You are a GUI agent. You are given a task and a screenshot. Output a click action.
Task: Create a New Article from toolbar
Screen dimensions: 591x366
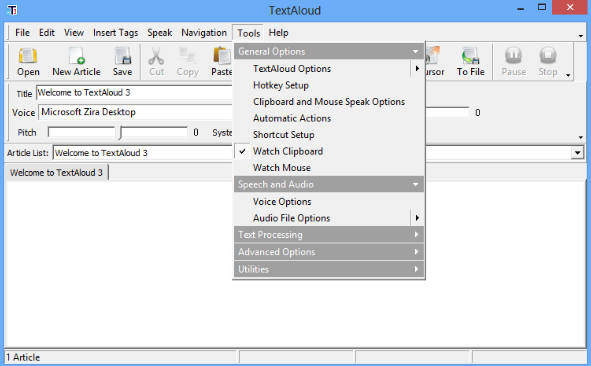tap(77, 56)
